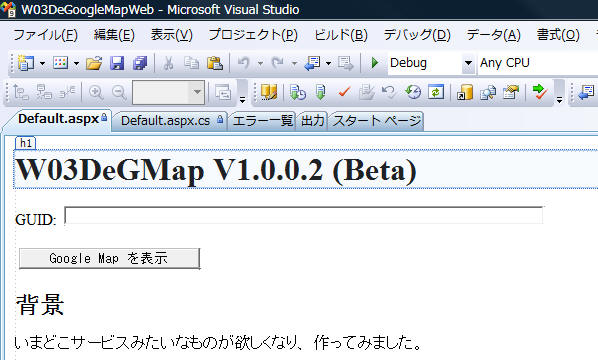
Task: Click the paragraph starting with いまどこサービス
Action: tap(218, 342)
